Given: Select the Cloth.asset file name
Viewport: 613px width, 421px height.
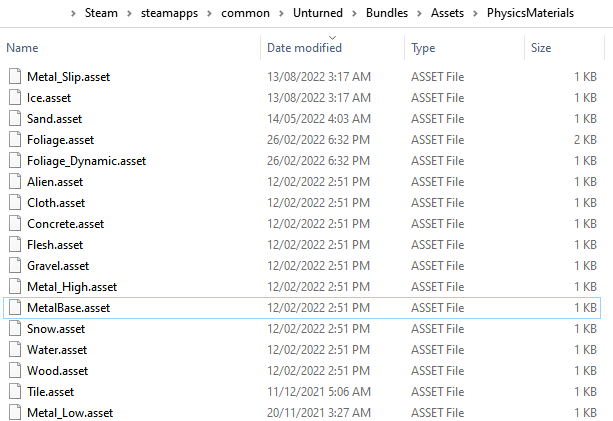Looking at the screenshot, I should (x=56, y=203).
